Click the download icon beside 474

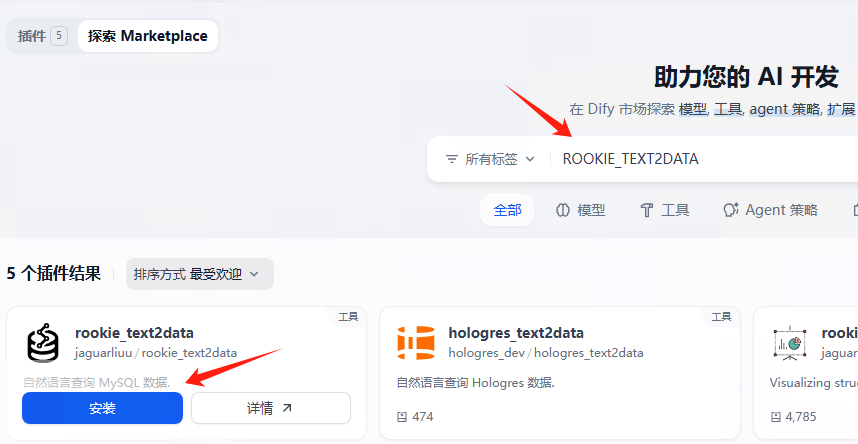402,417
